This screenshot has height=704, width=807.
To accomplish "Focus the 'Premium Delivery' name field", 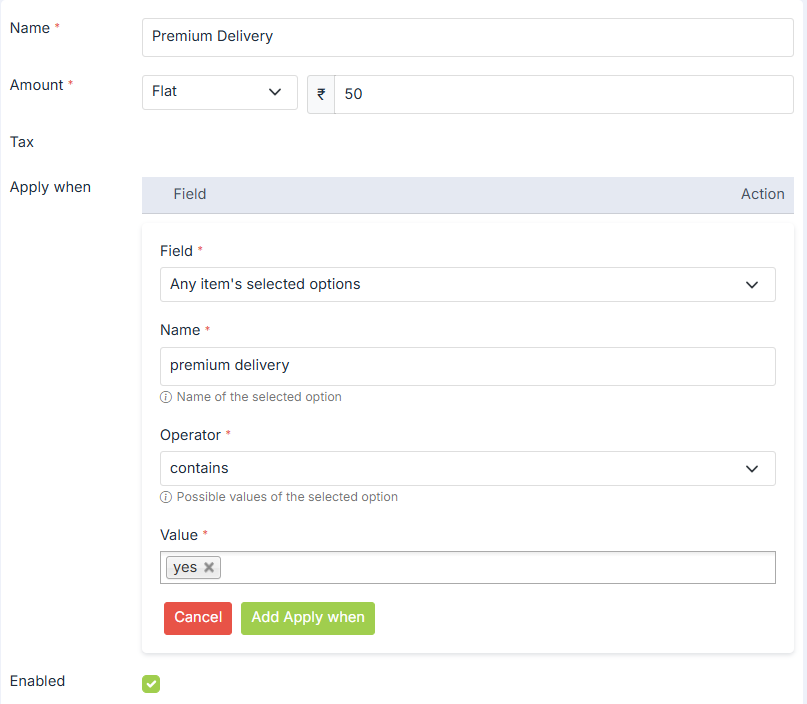I will [x=467, y=37].
